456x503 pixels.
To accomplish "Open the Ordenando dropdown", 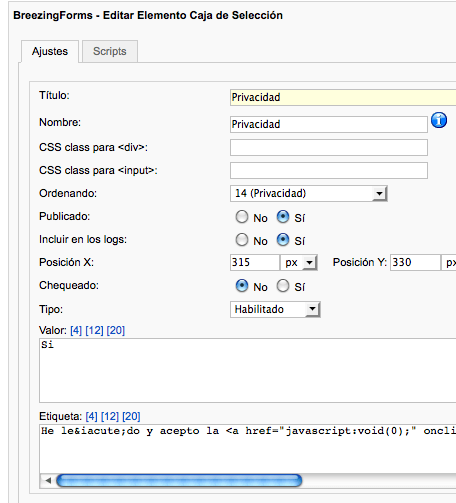I will [309, 194].
